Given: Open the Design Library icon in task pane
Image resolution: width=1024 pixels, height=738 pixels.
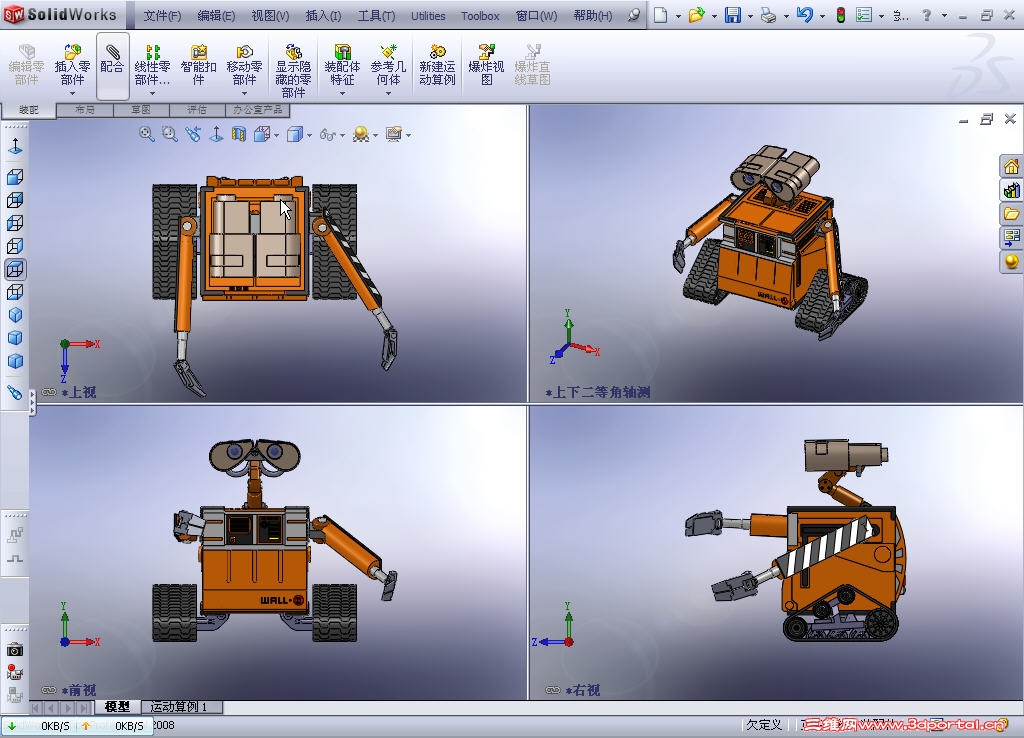Looking at the screenshot, I should coord(1012,190).
